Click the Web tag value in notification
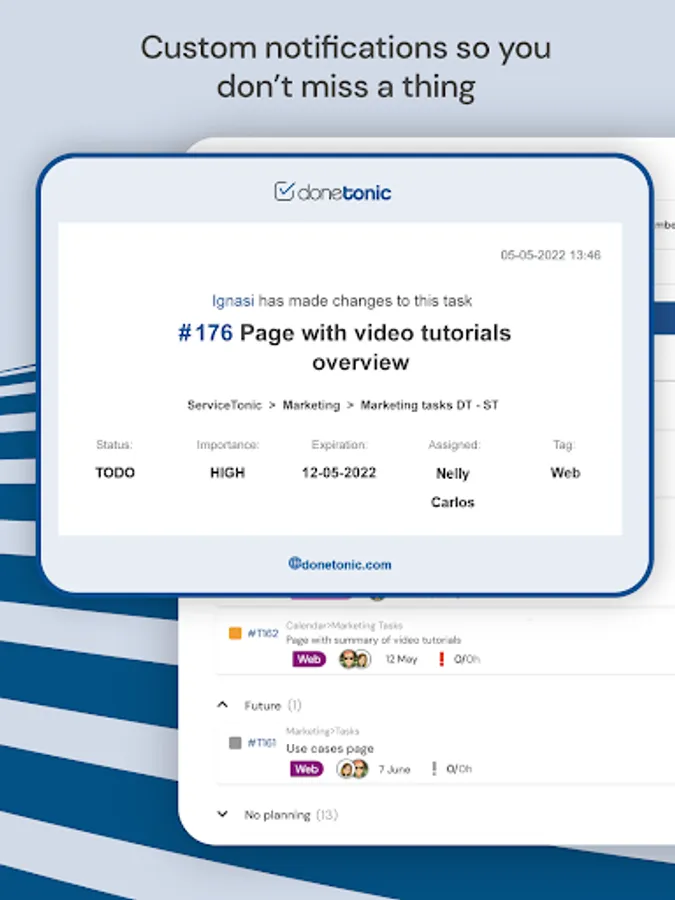This screenshot has width=675, height=900. 565,473
